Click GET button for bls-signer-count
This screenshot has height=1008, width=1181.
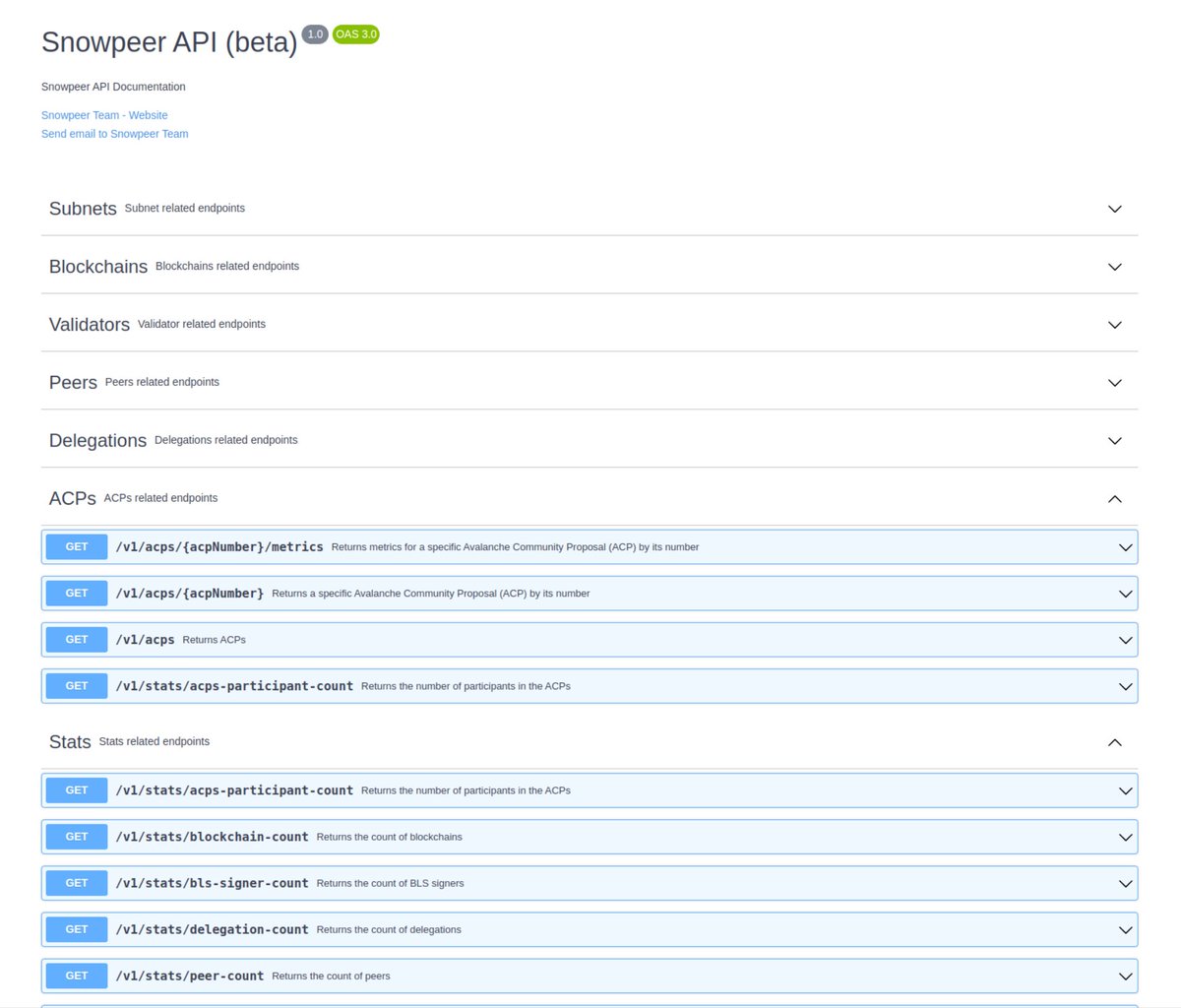point(77,882)
